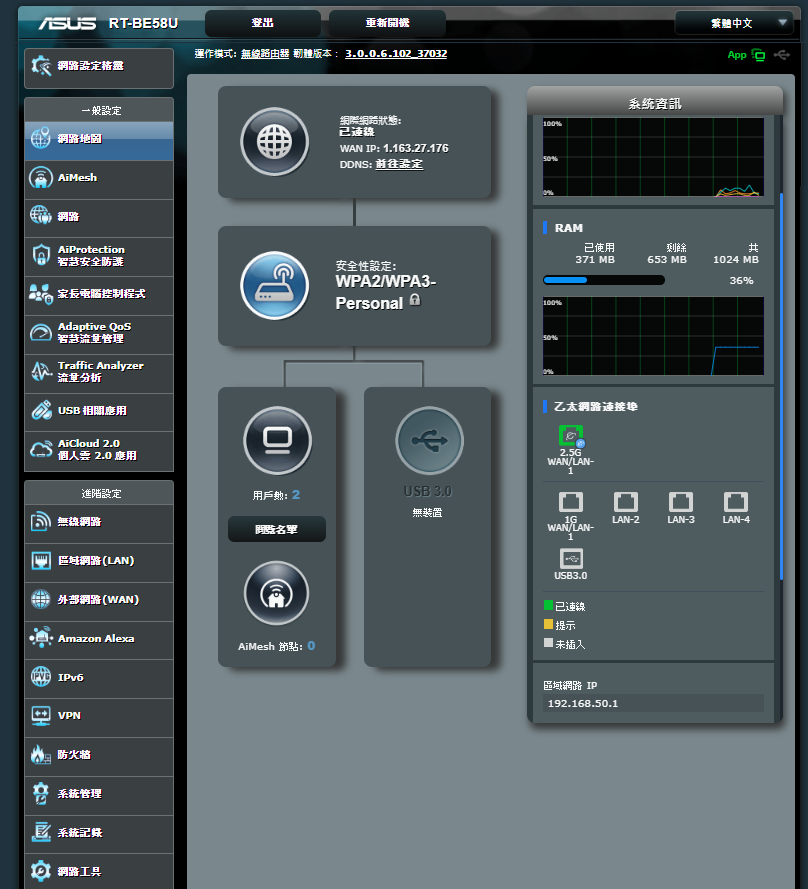This screenshot has width=808, height=889.
Task: Open the AiMesh sidebar page
Action: pyautogui.click(x=99, y=179)
